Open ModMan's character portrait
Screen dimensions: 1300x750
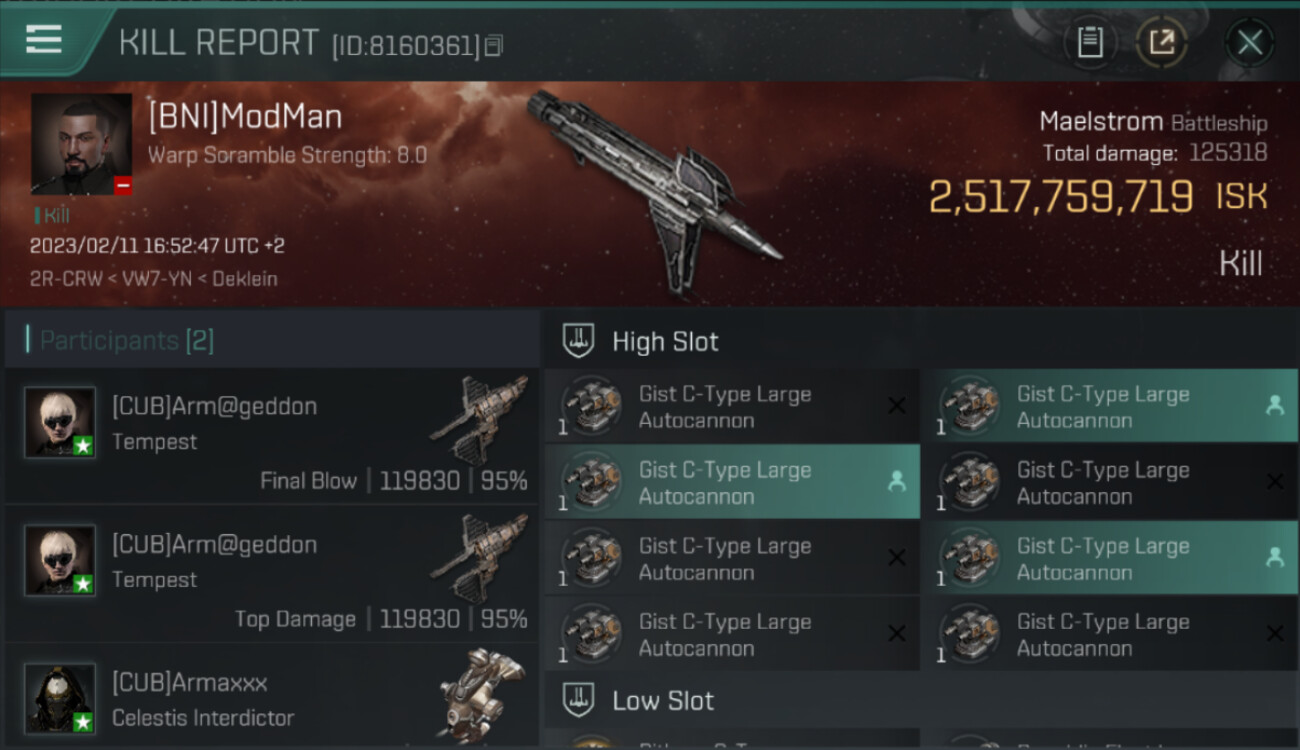pos(81,144)
